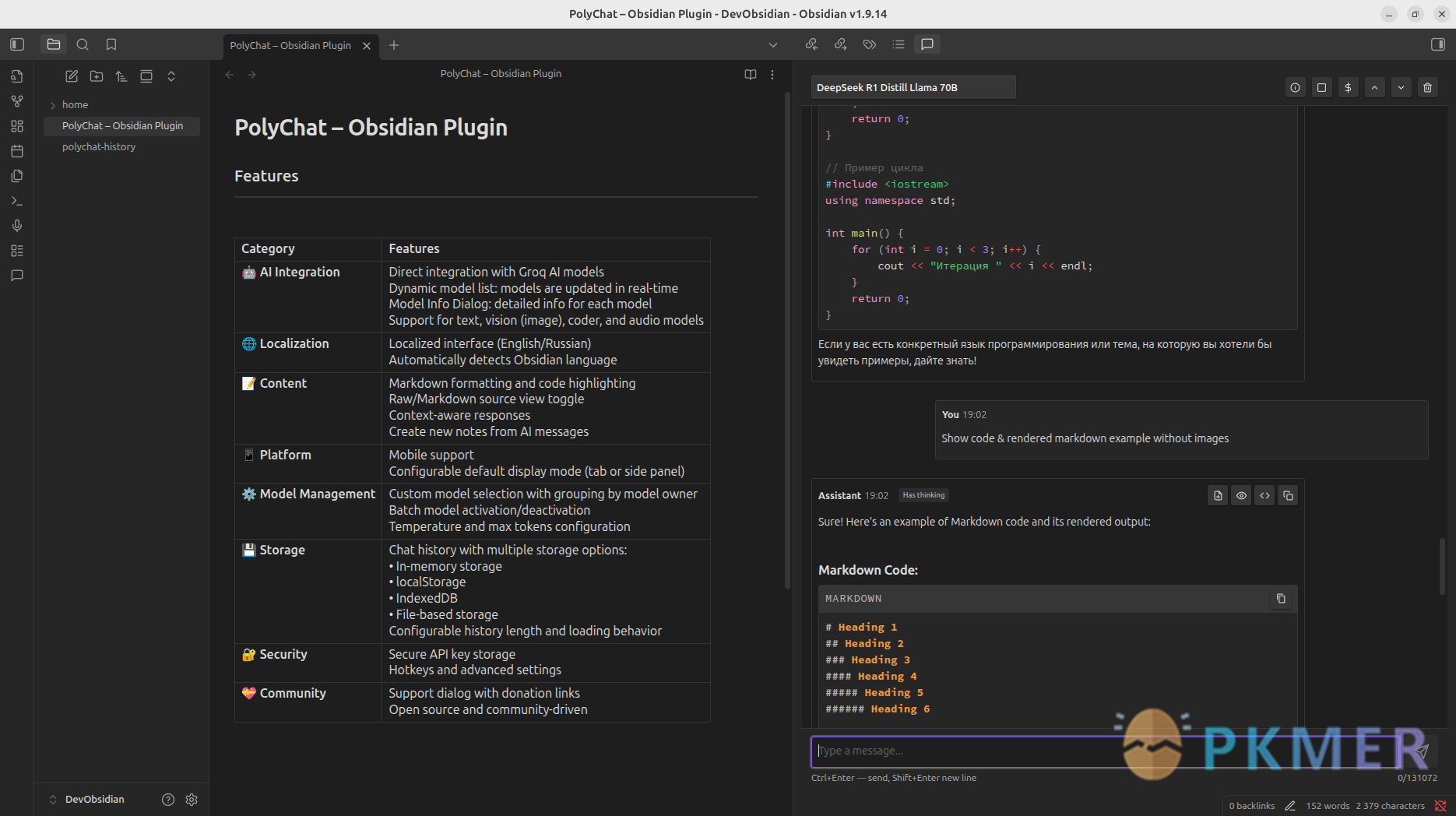This screenshot has width=1456, height=816.
Task: Click the checklist icon in the ribbon
Action: (x=17, y=251)
